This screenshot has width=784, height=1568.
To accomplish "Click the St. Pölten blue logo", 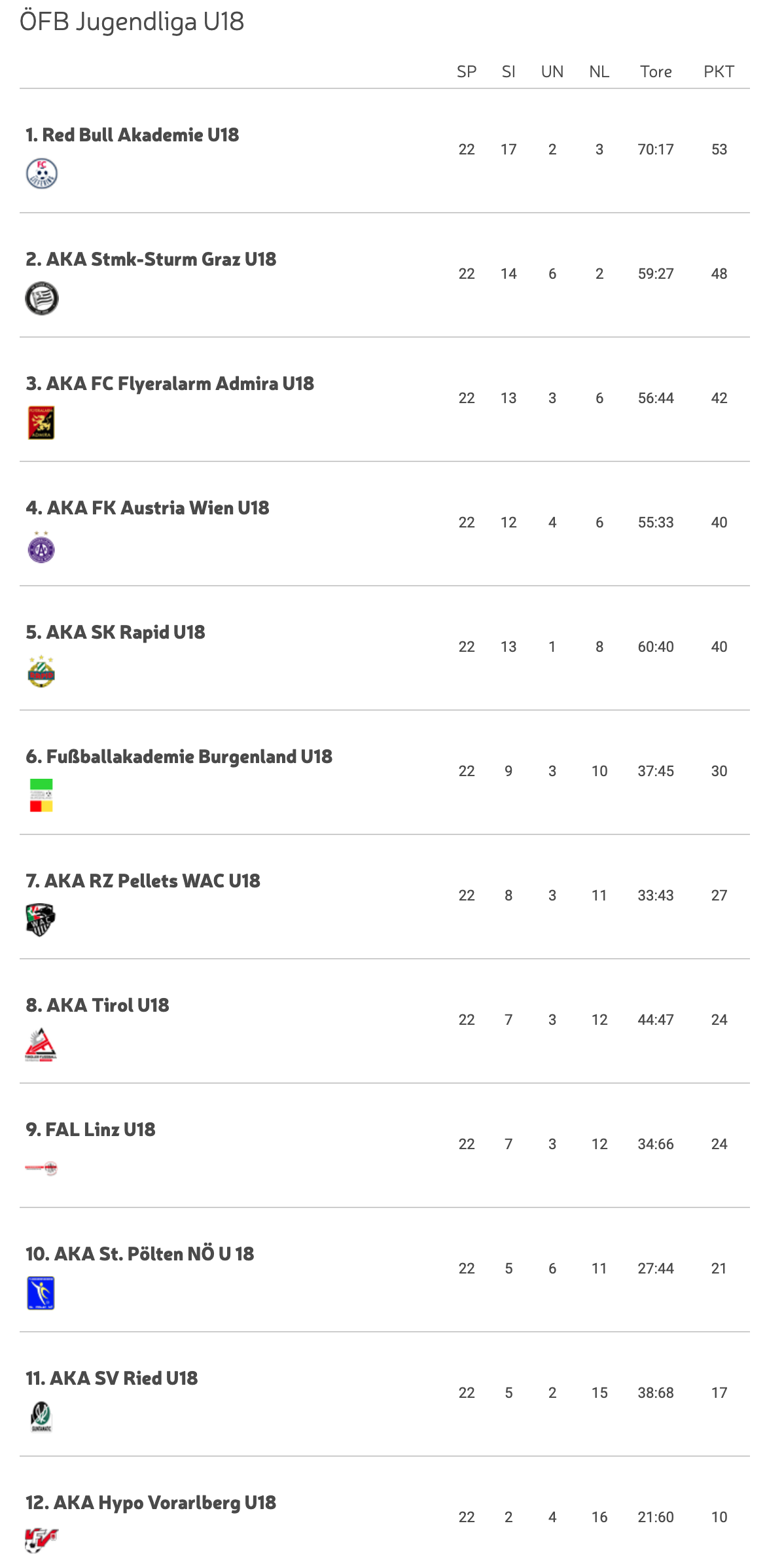I will click(x=41, y=1293).
